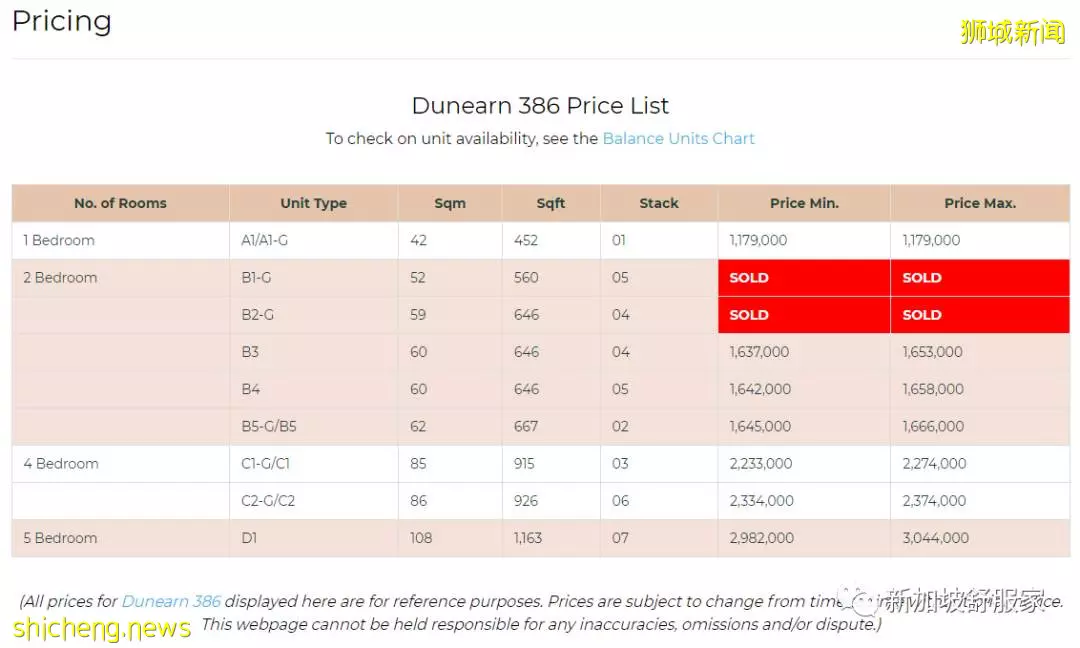This screenshot has width=1080, height=648.
Task: Click stack 03 in the C1-G/C1 row
Action: [620, 463]
